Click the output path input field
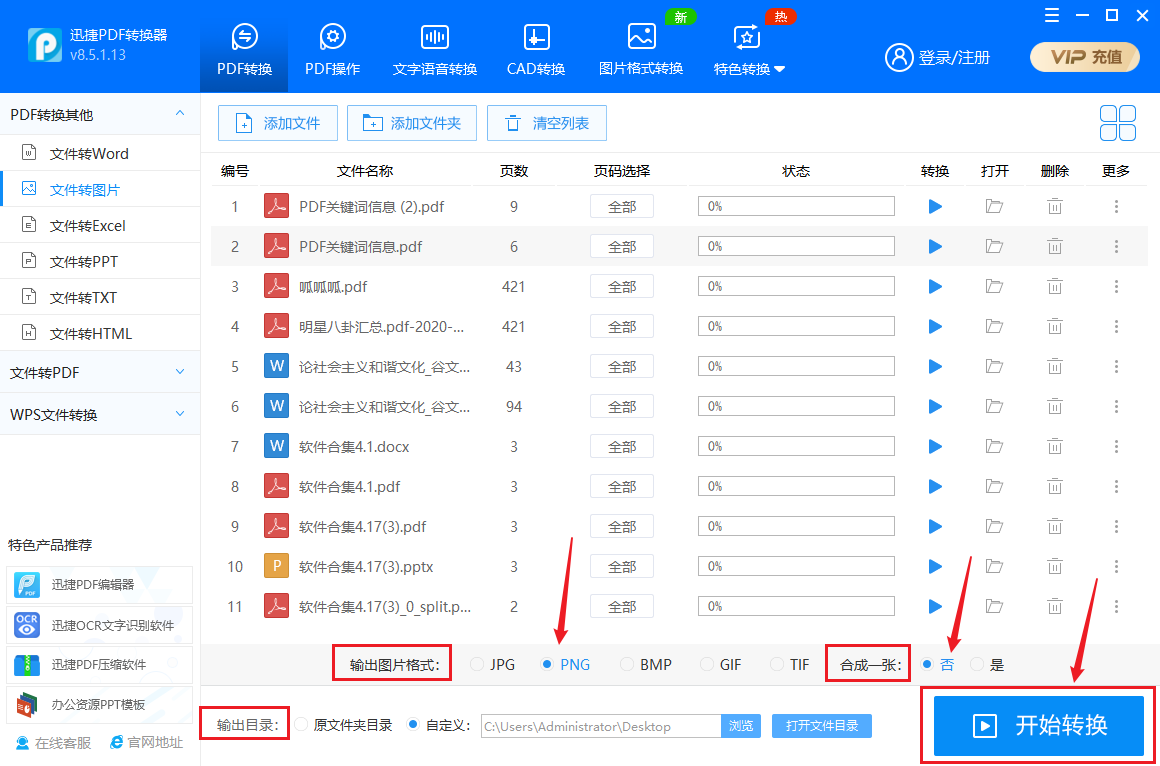This screenshot has height=766, width=1160. (601, 726)
